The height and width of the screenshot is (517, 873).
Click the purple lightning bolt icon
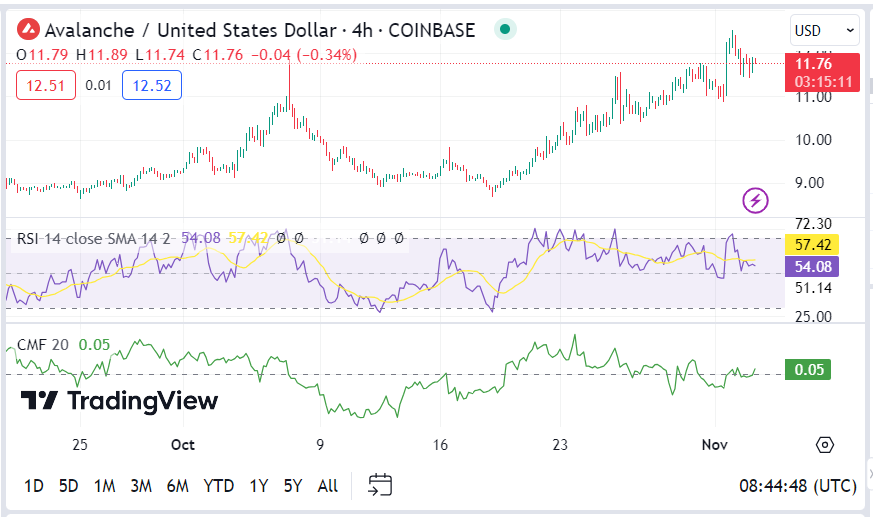click(755, 200)
